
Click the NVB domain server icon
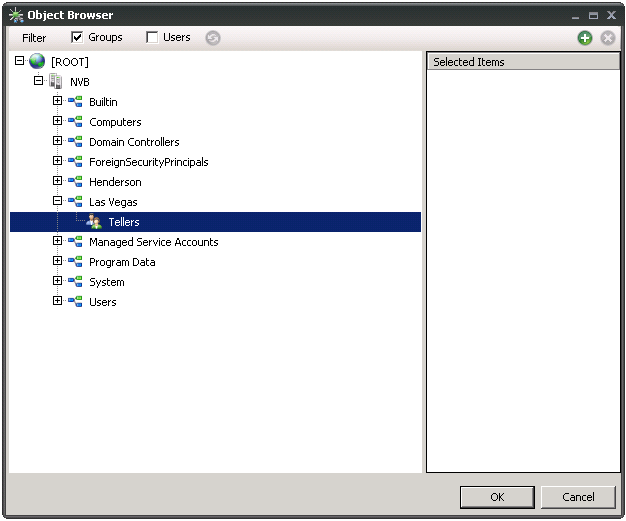(55, 81)
